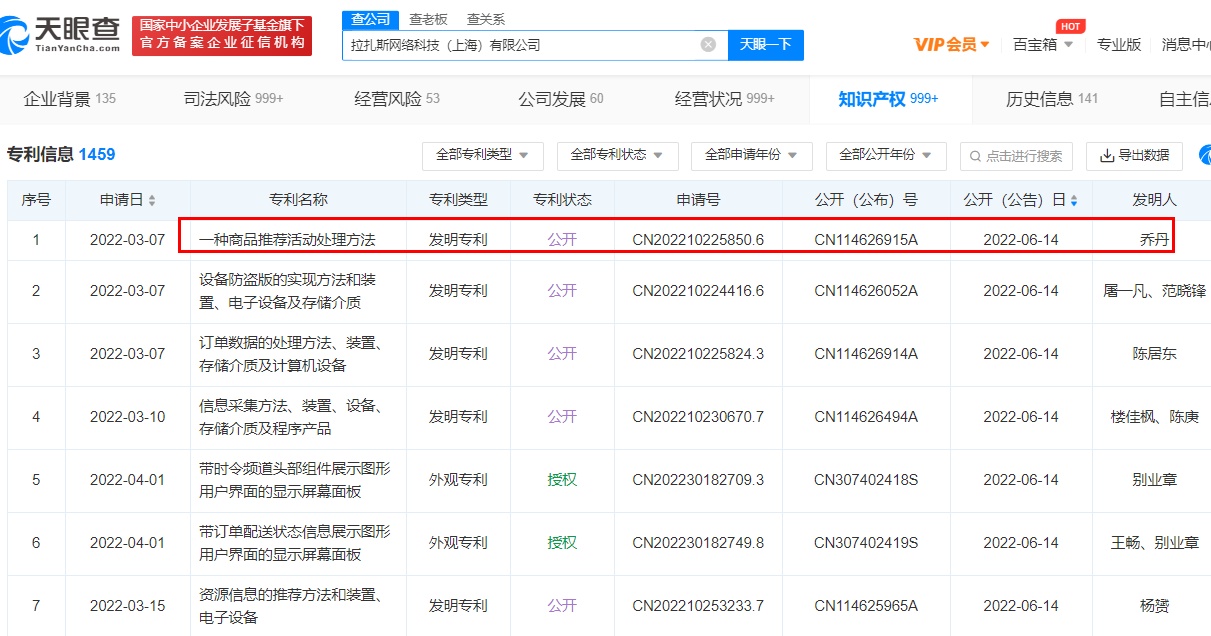The image size is (1211, 636).
Task: Open patent 带时令频道头部组件展示图形用户界面
Action: pos(295,480)
